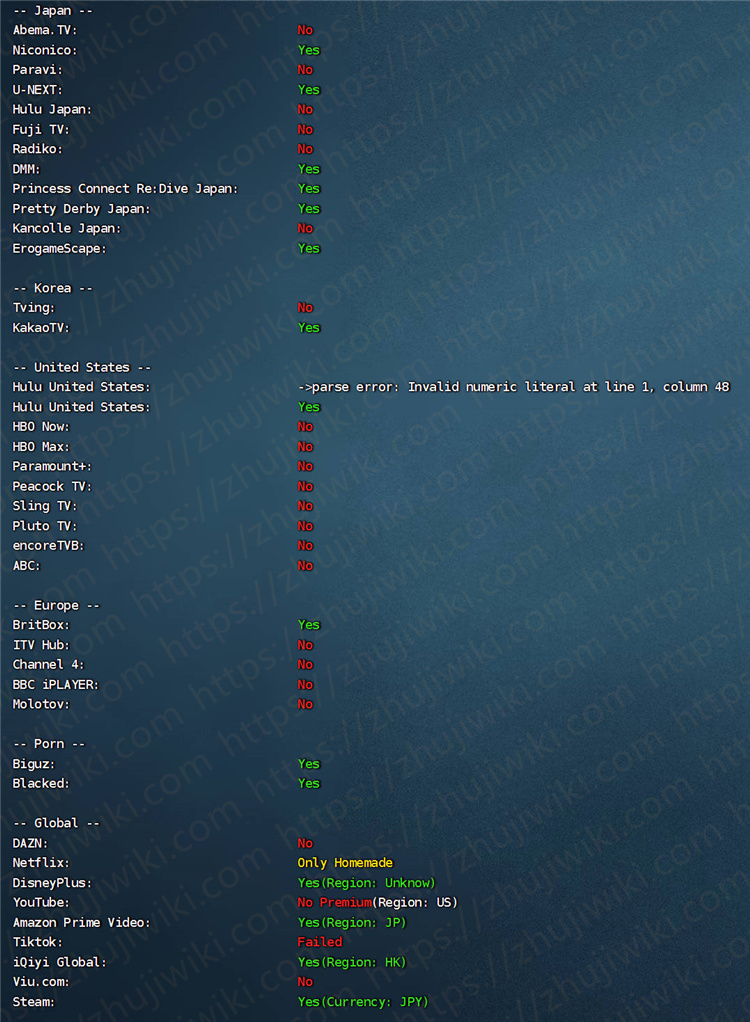The image size is (750, 1022).
Task: Click the 'Paravi:' label
Action: [x=37, y=70]
